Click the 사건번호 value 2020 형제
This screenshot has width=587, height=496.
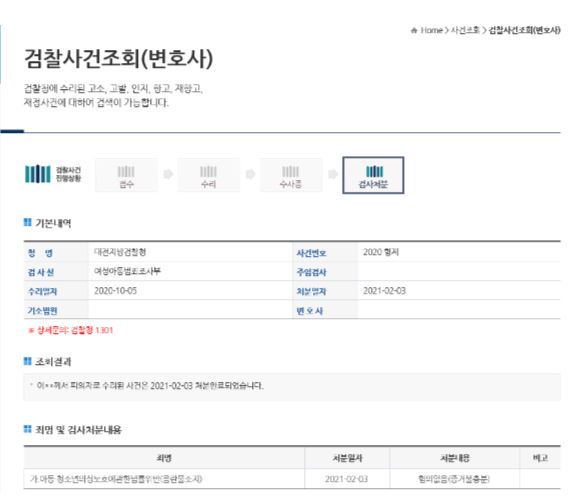point(381,252)
